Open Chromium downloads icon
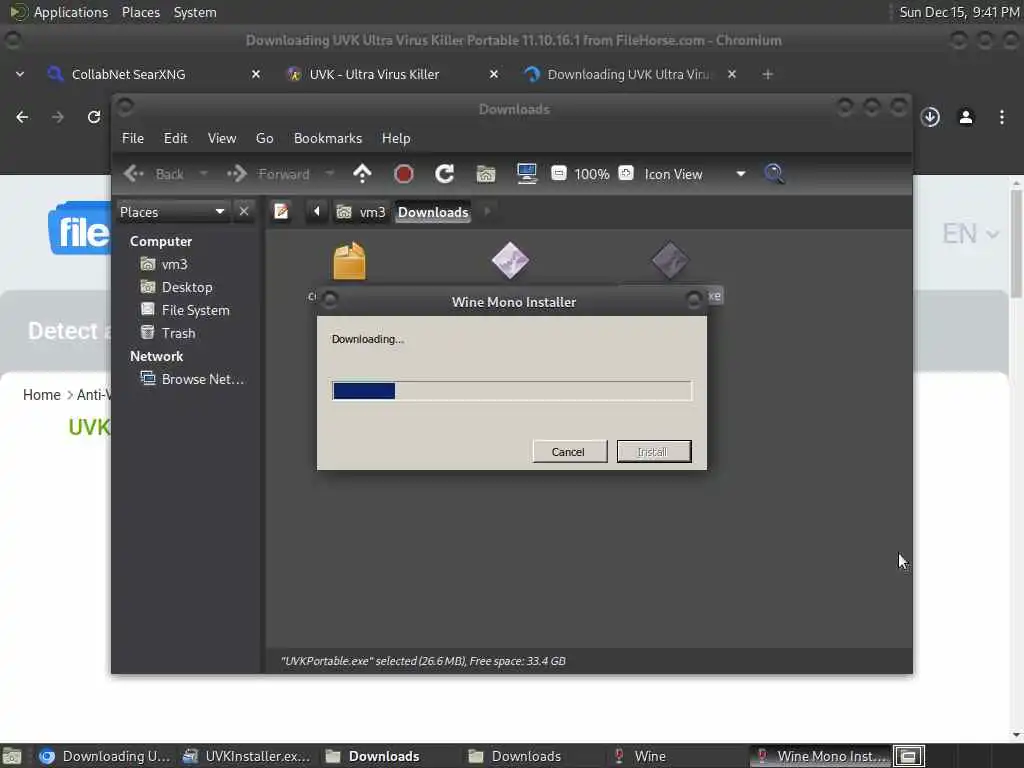The height and width of the screenshot is (768, 1024). (930, 117)
